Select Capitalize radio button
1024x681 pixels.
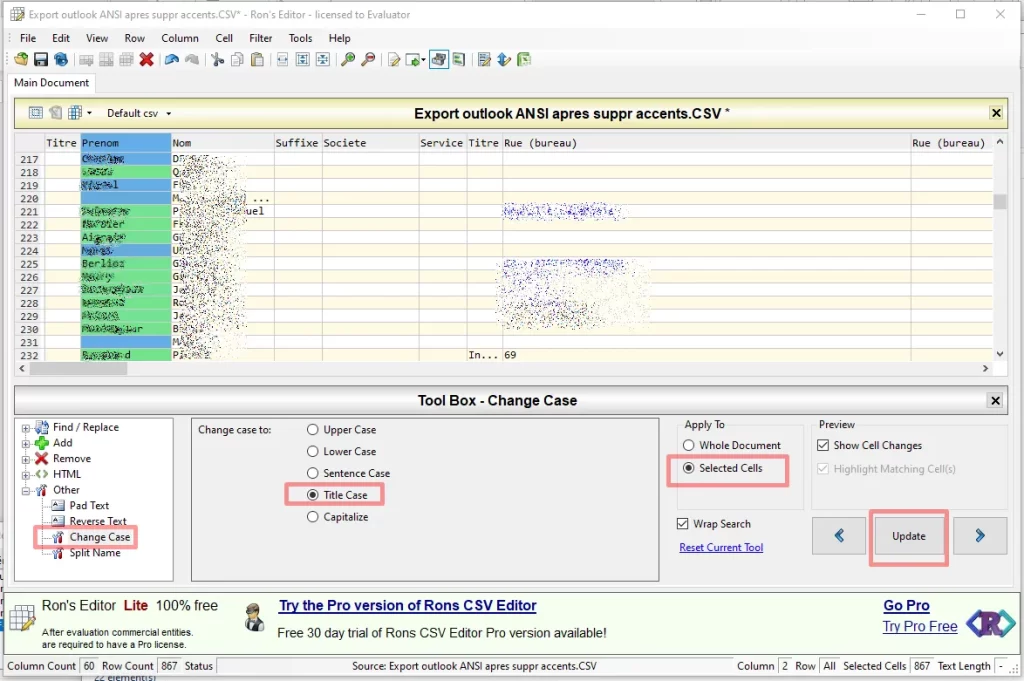point(313,516)
